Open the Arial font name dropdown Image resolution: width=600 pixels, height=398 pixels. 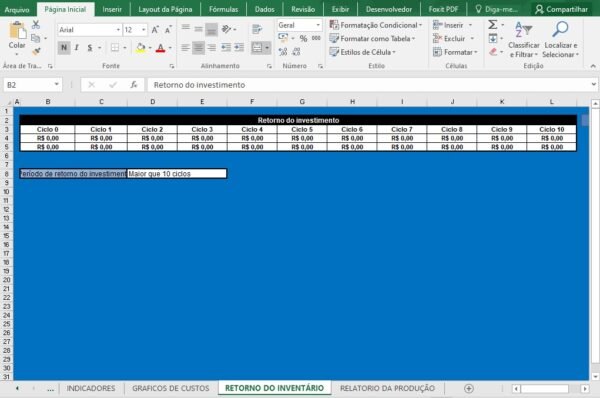click(118, 30)
